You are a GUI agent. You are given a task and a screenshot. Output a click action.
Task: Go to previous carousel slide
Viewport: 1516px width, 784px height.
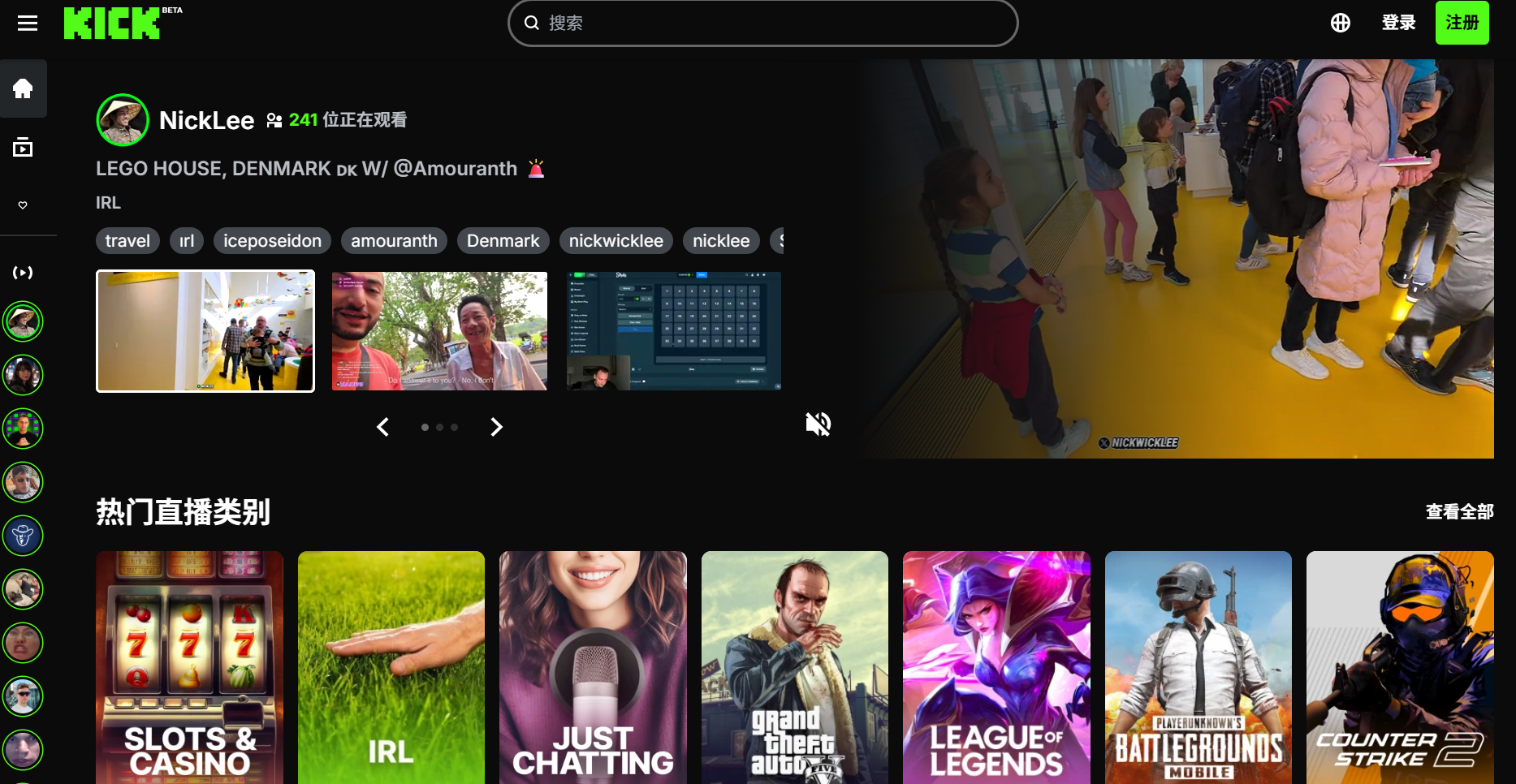[382, 427]
